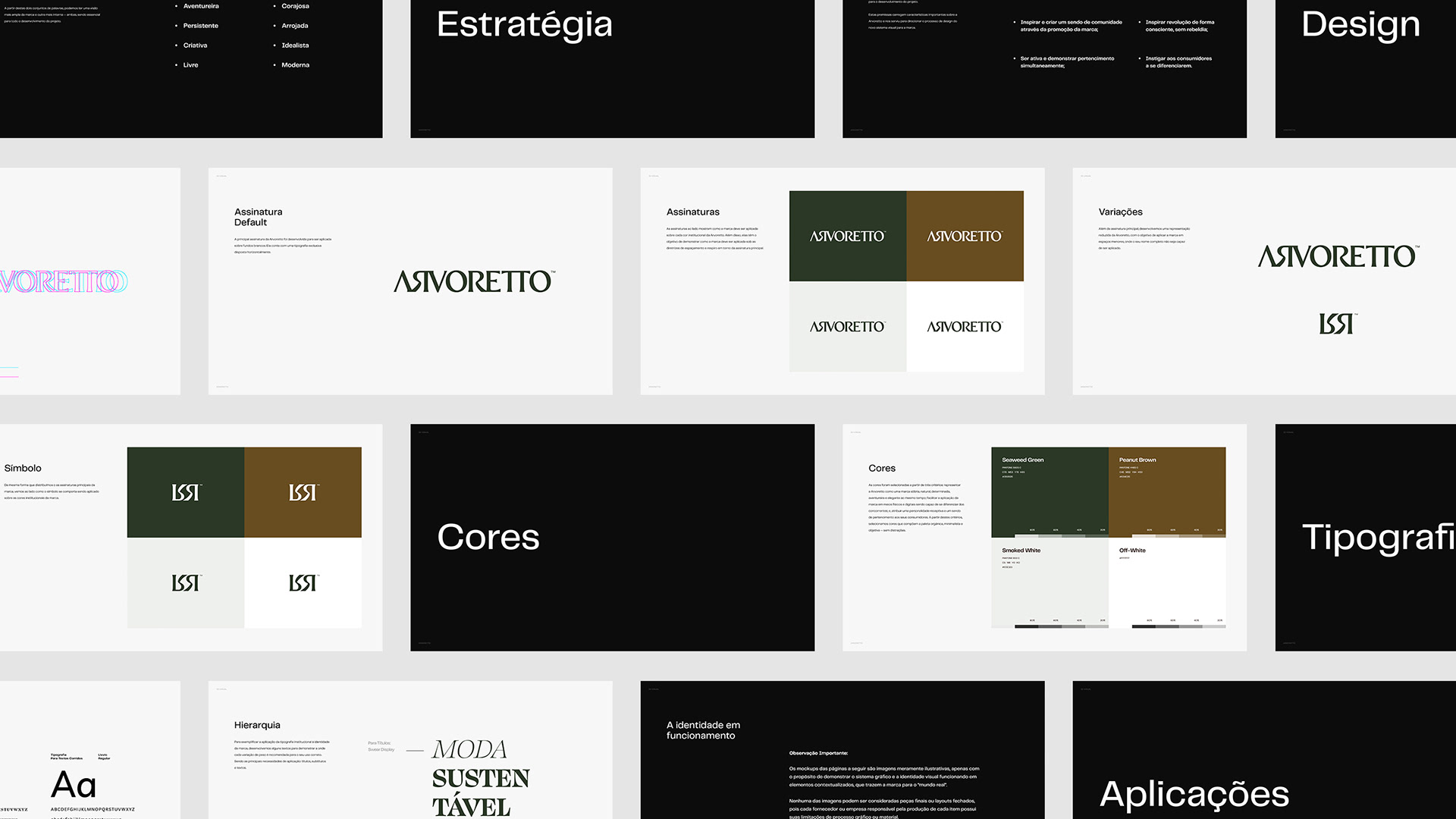The width and height of the screenshot is (1456, 819).
Task: Click the word 'Idealista' in the list
Action: tap(295, 45)
